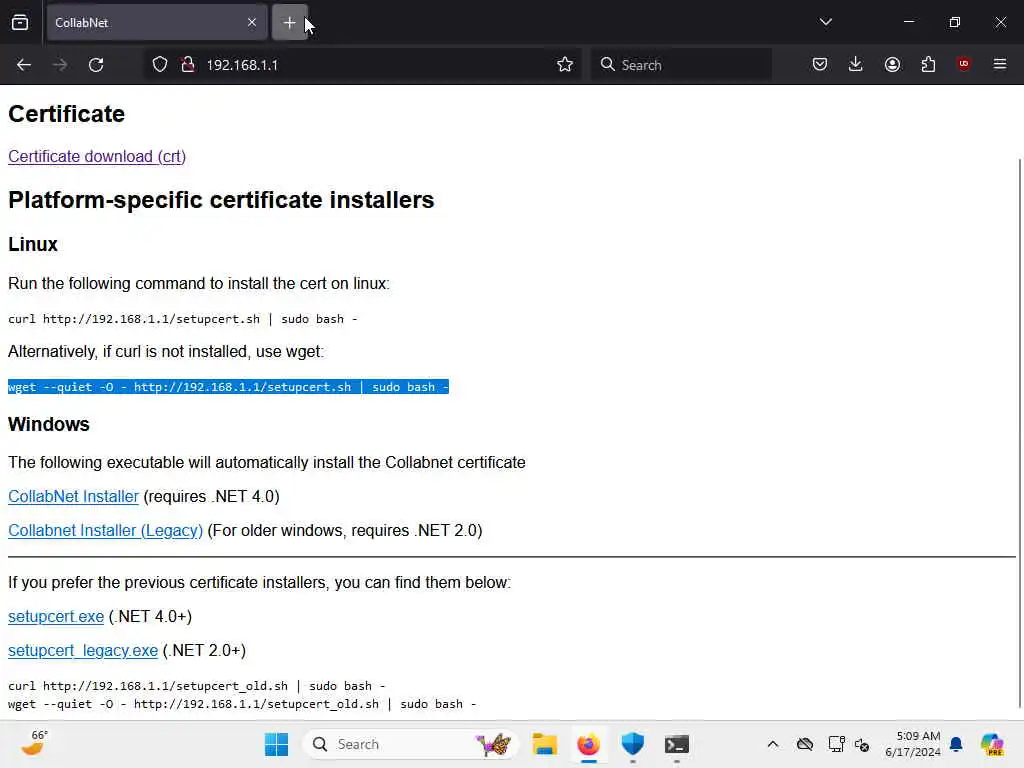Open the Windows Start menu

pyautogui.click(x=276, y=744)
